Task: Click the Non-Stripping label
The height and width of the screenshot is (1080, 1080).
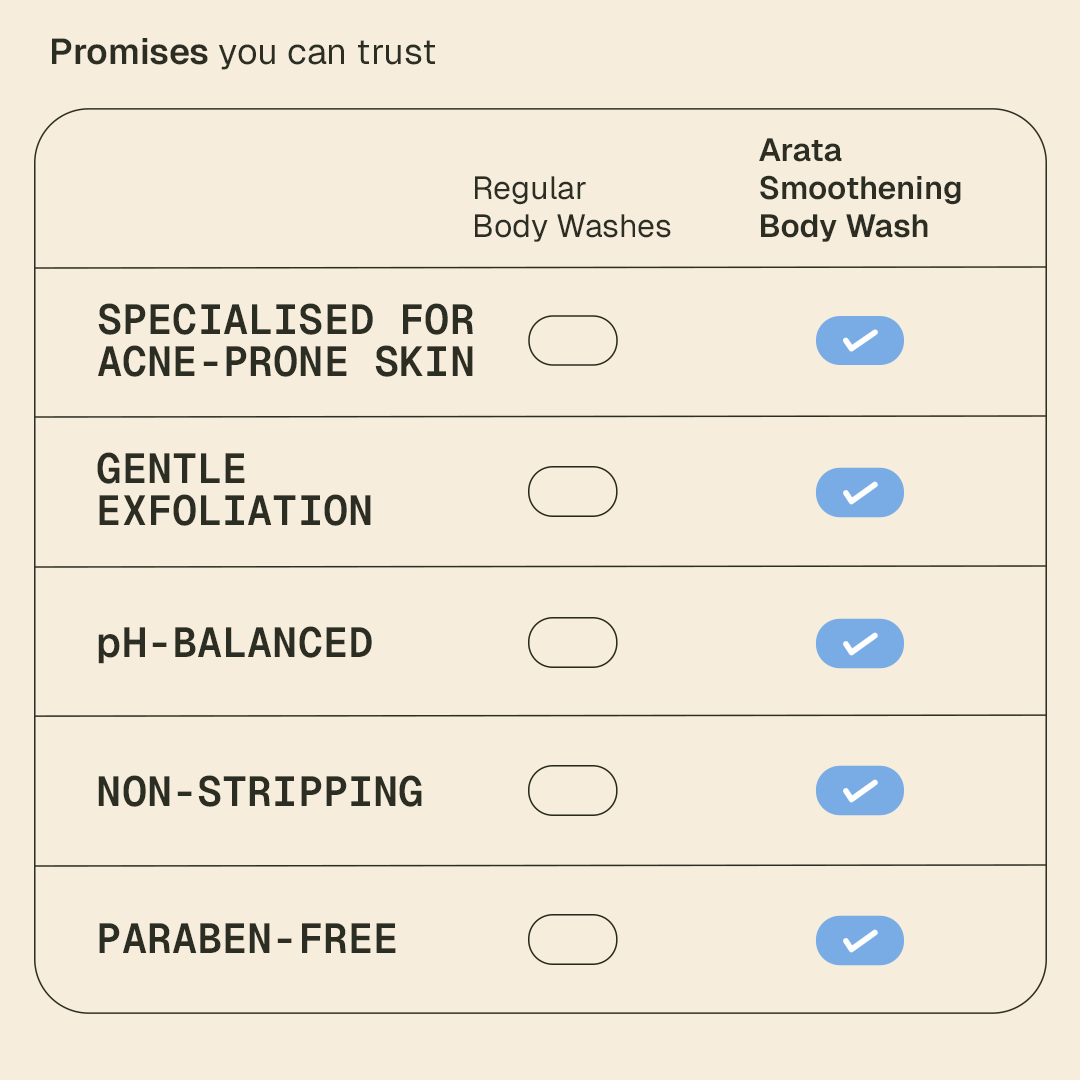Action: [x=259, y=792]
